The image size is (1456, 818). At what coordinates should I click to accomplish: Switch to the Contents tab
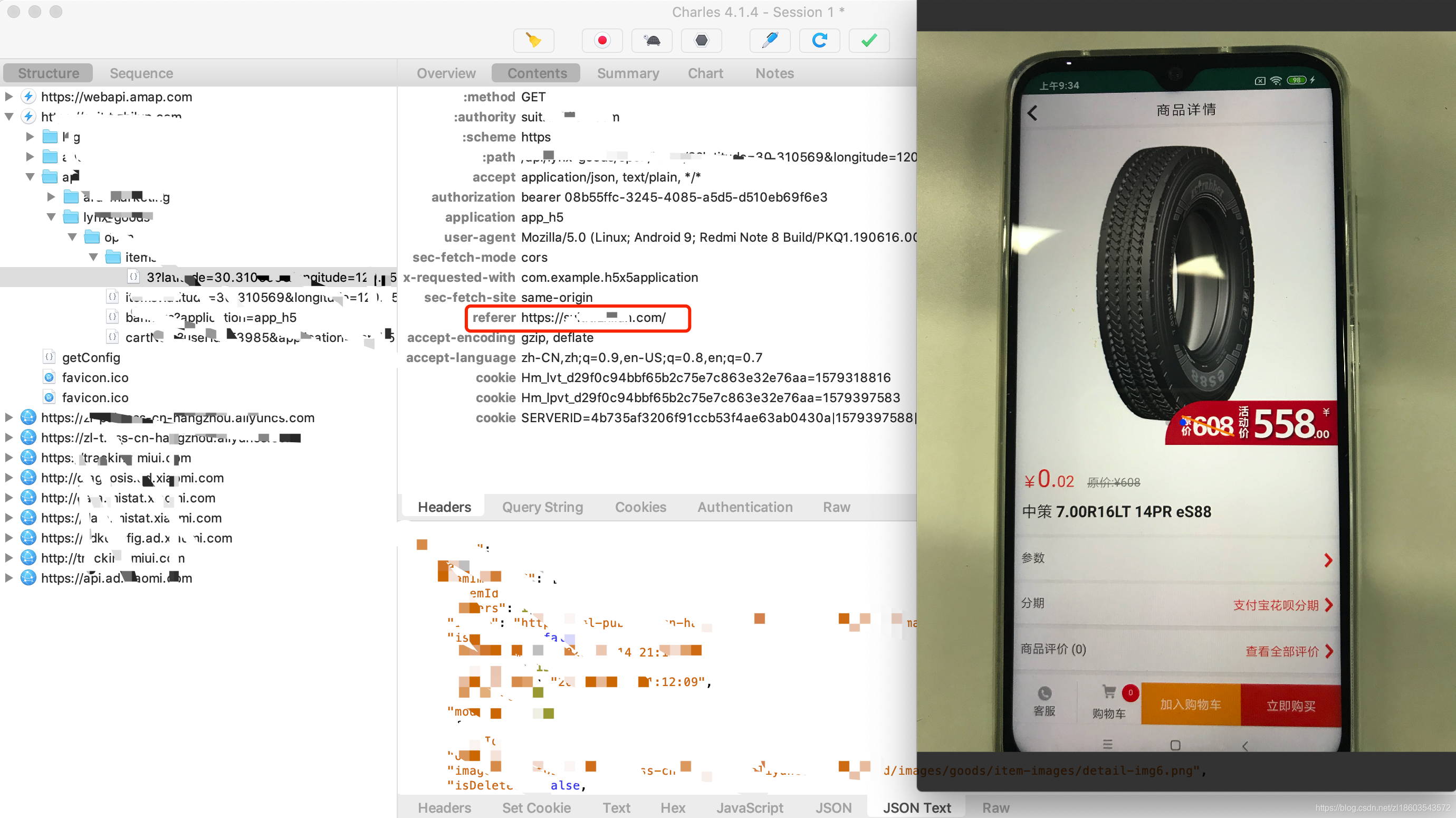(536, 72)
